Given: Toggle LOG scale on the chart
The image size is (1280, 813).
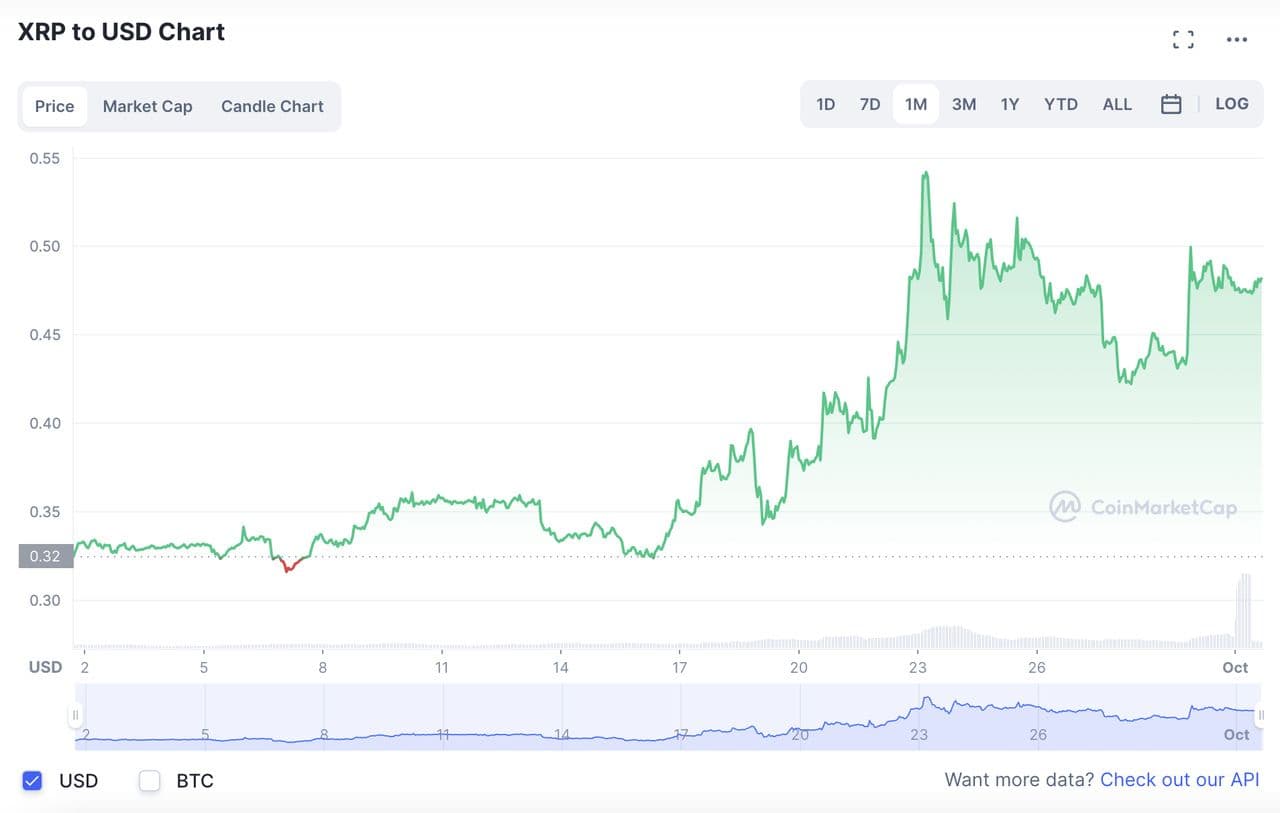Looking at the screenshot, I should tap(1231, 104).
